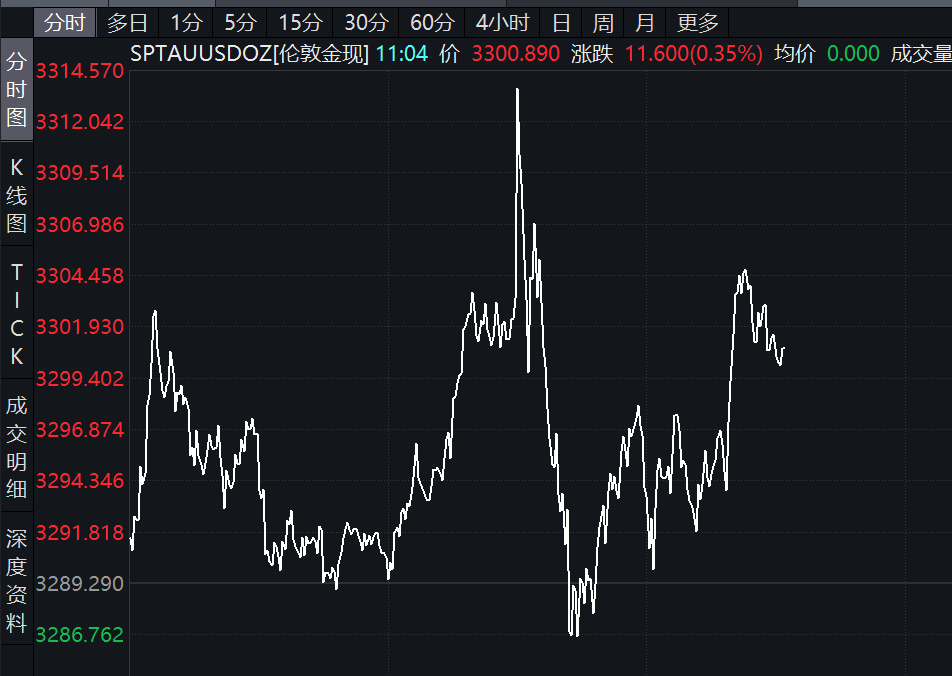
Task: Switch to the 日 daily tab
Action: tap(561, 23)
